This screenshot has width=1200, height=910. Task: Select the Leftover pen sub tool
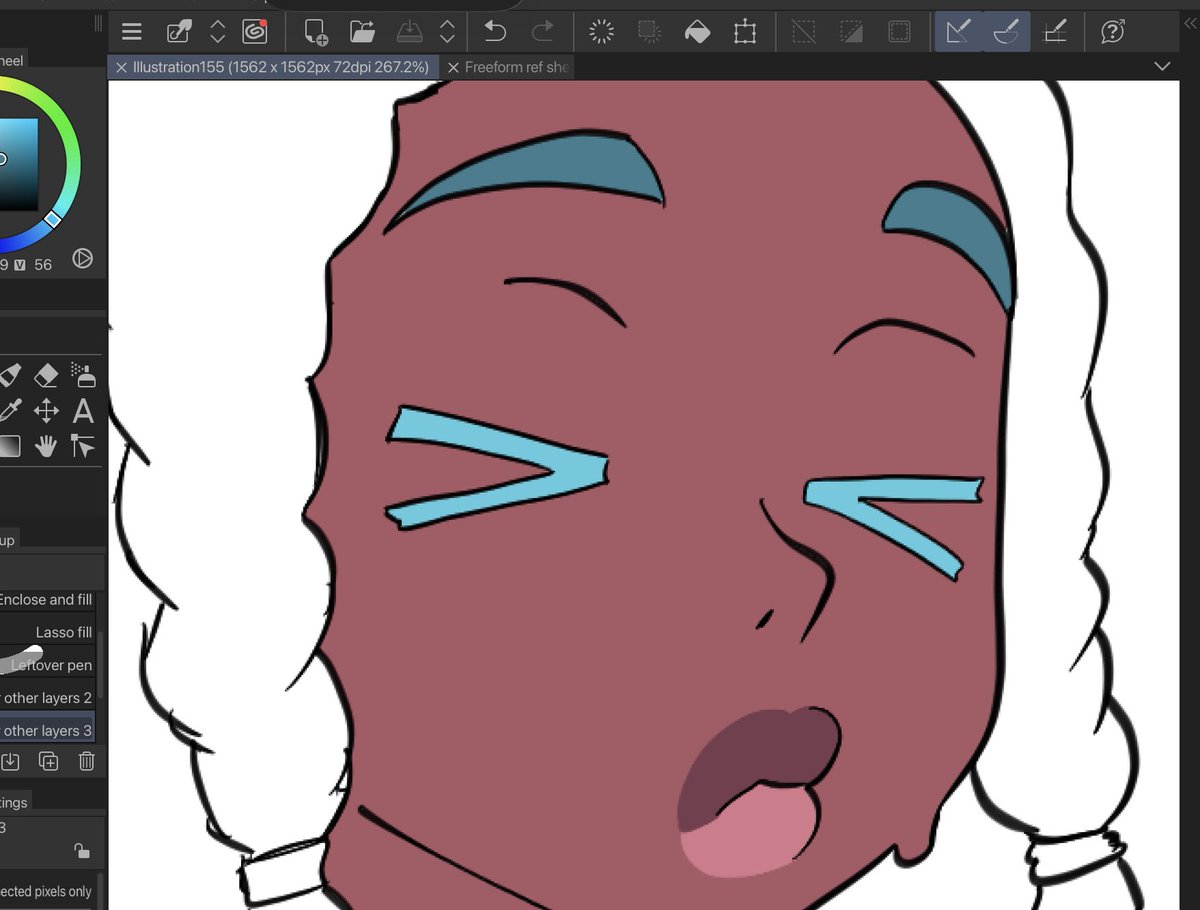coord(46,665)
